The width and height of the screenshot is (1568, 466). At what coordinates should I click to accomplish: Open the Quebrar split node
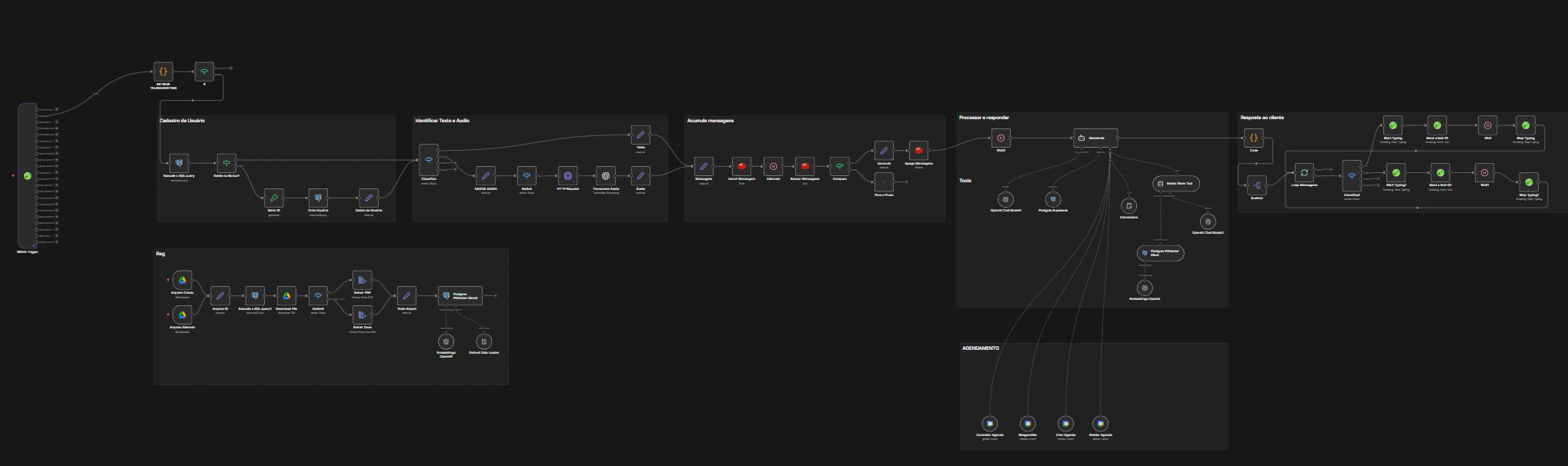click(1257, 185)
